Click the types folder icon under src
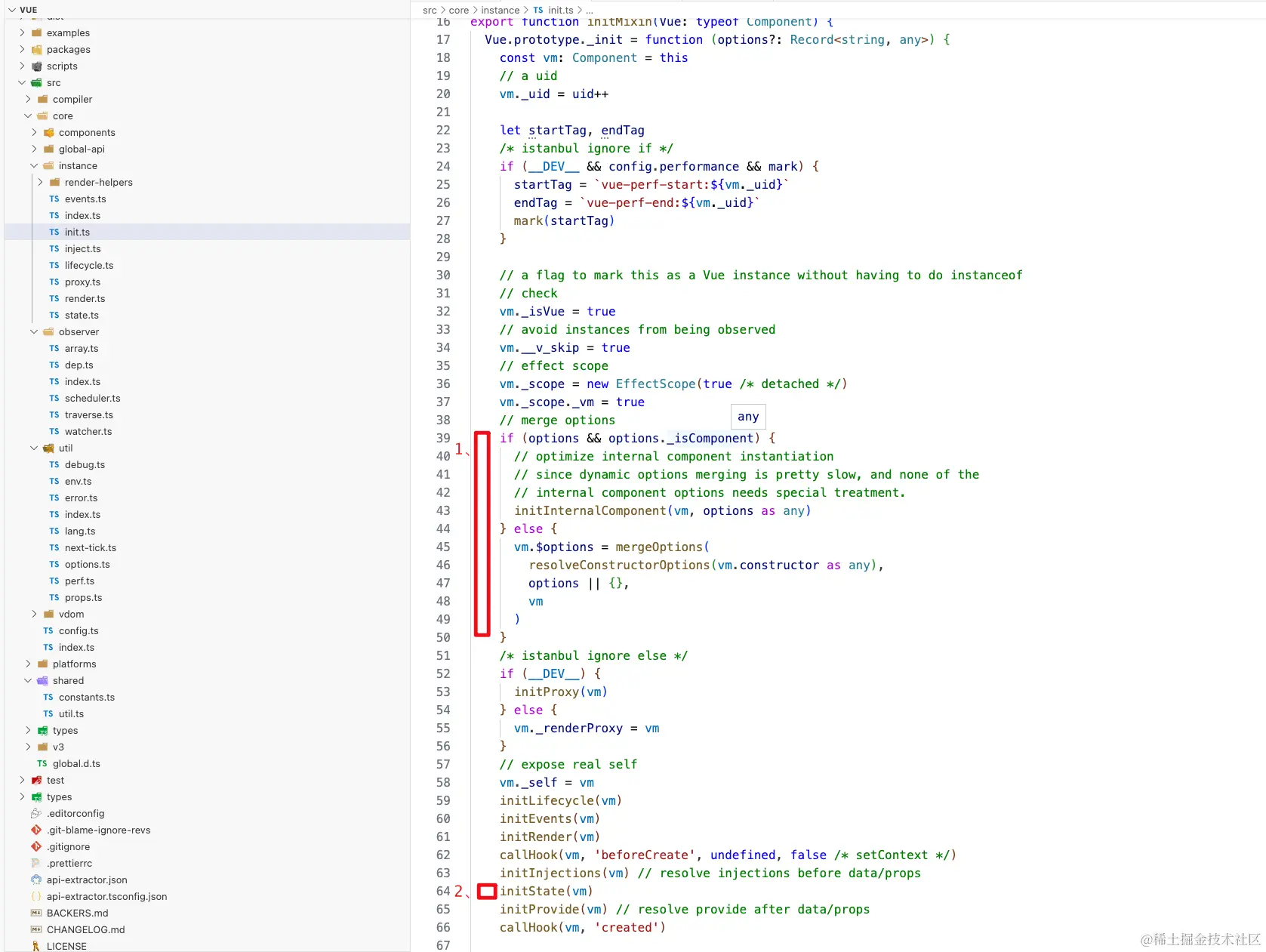The image size is (1266, 952). click(42, 730)
